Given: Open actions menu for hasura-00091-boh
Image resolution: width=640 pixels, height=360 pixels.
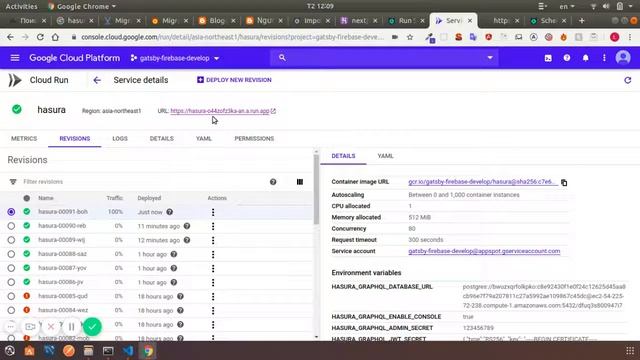Looking at the screenshot, I should 213,212.
